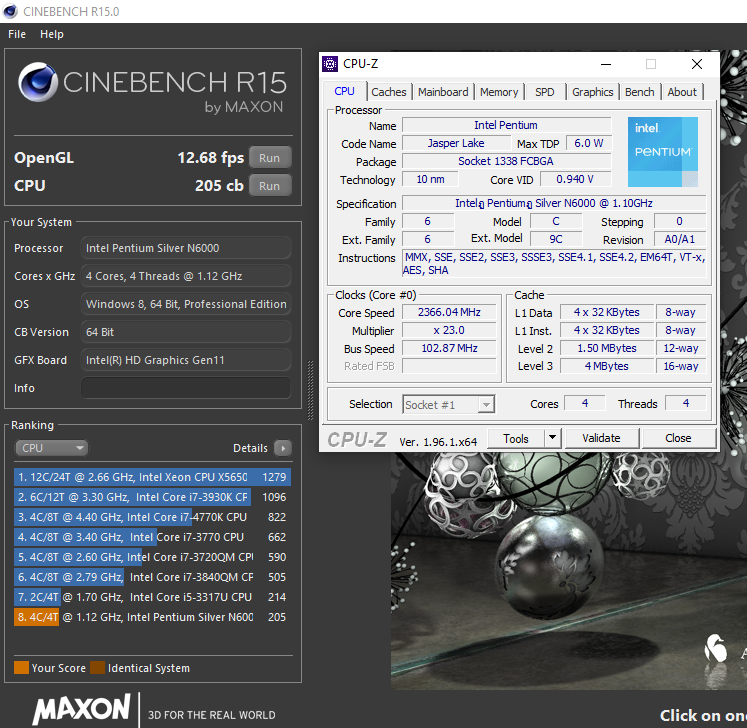This screenshot has width=747, height=728.
Task: Minimize the CPU-Z window
Action: (x=606, y=64)
